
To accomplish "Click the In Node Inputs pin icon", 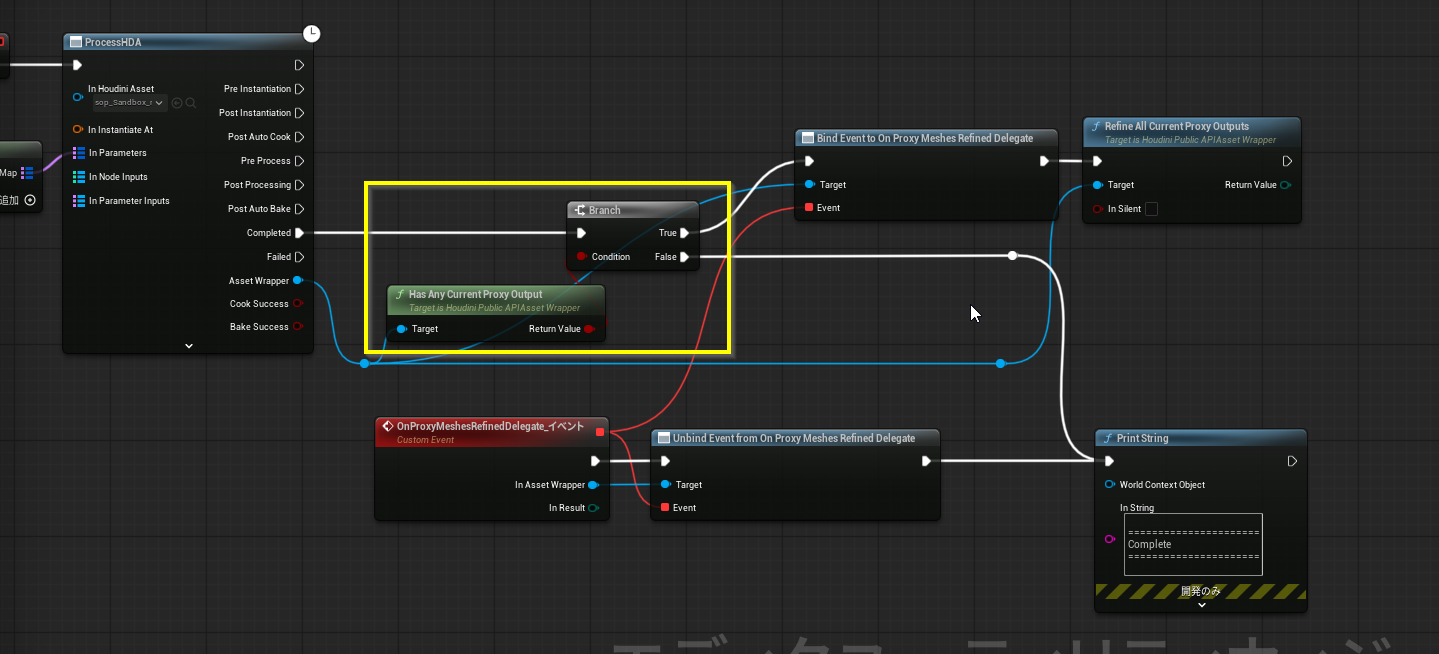I will click(x=79, y=177).
